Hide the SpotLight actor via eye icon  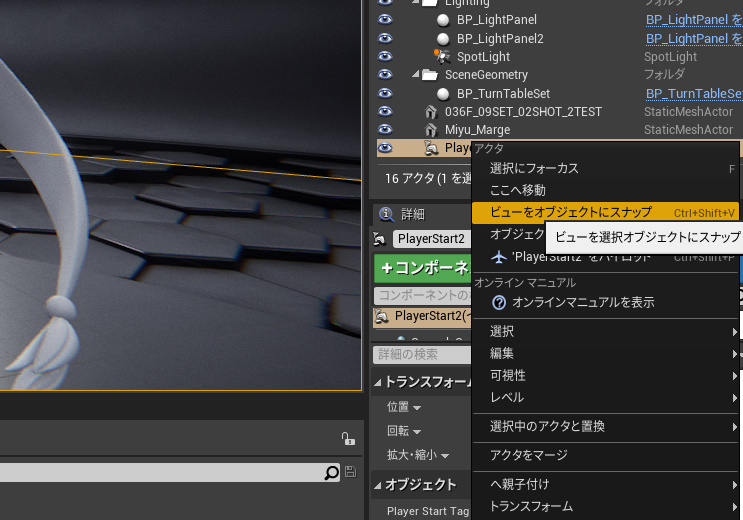(384, 56)
